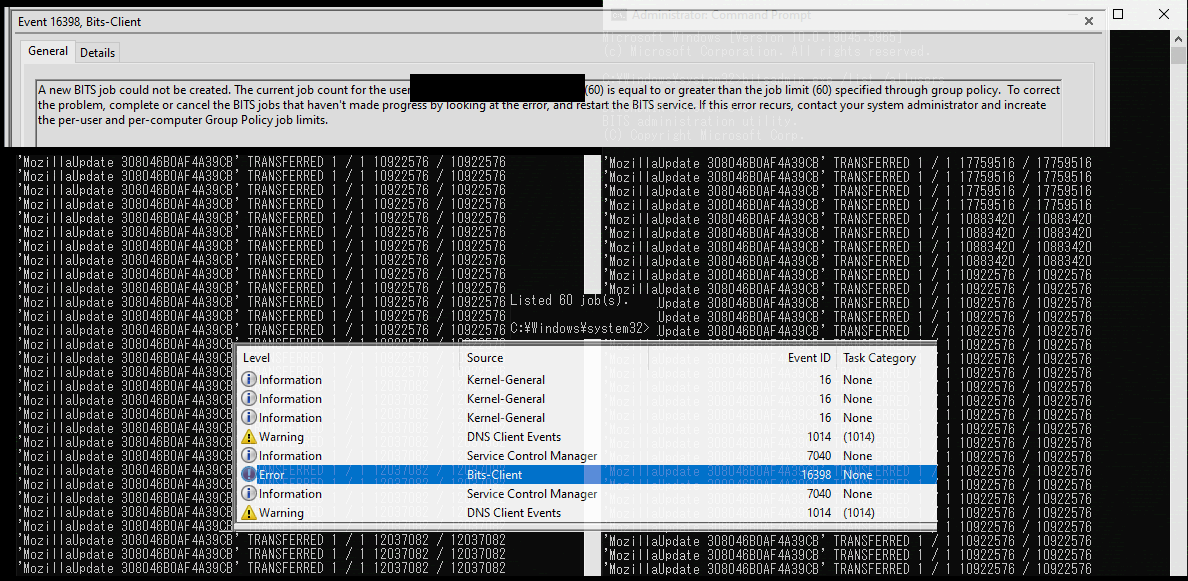Click the 'Event 16398, Bits-Client' dialog title
The height and width of the screenshot is (581, 1188).
pos(80,22)
